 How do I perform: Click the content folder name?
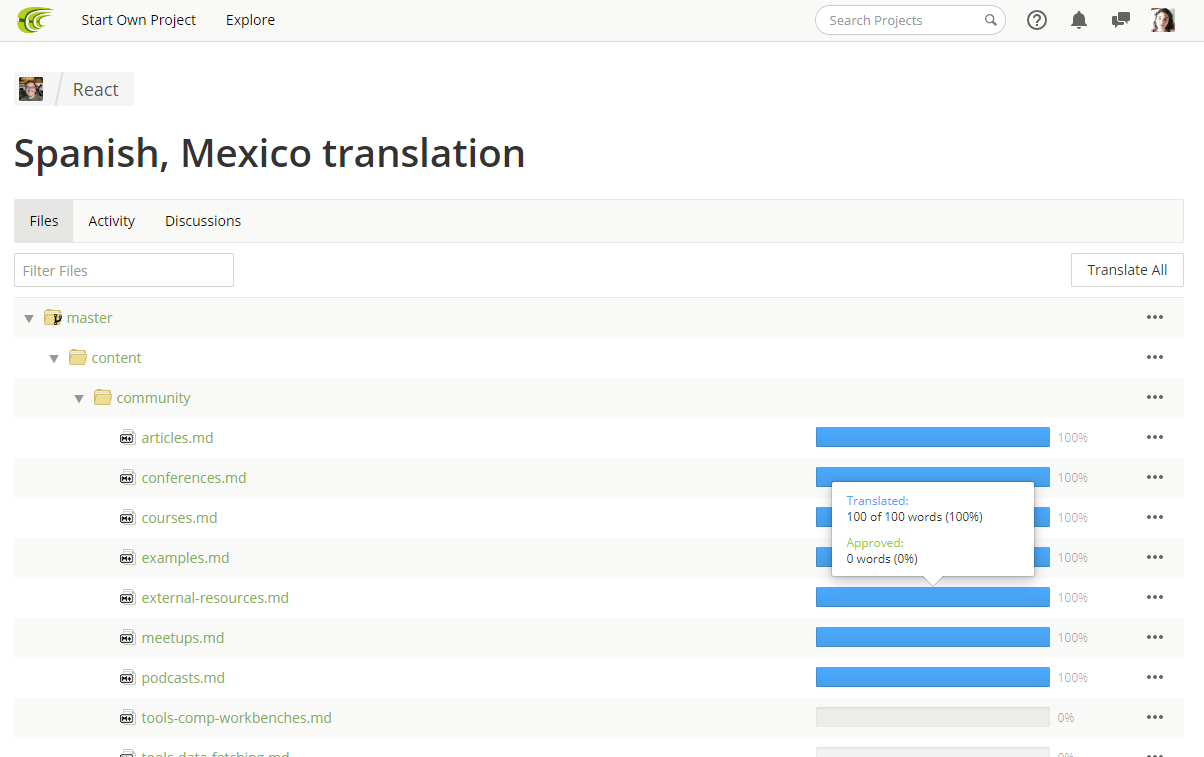point(117,358)
